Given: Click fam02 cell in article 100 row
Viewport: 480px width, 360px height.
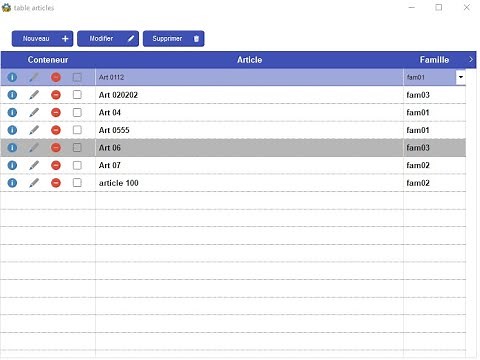Looking at the screenshot, I should tap(435, 183).
